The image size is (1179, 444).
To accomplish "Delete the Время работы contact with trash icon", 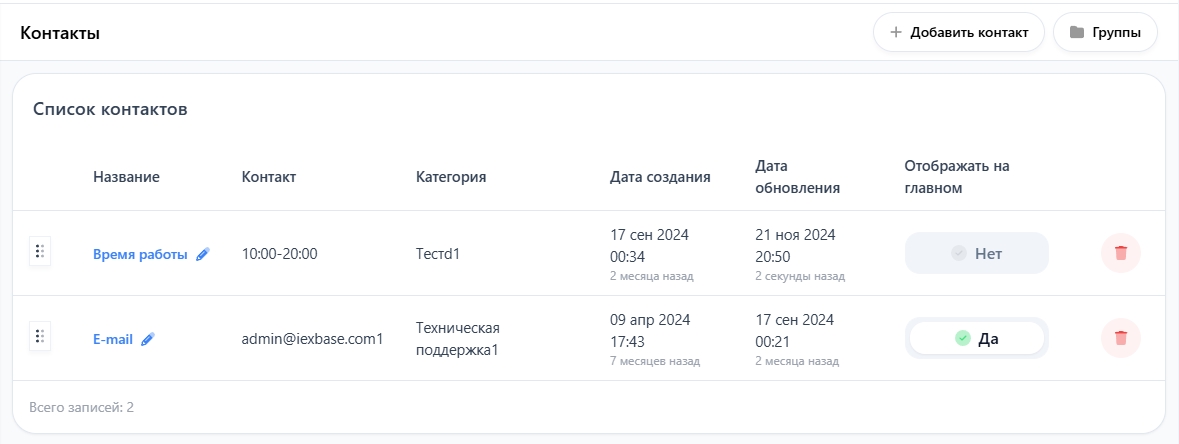I will tap(1120, 253).
